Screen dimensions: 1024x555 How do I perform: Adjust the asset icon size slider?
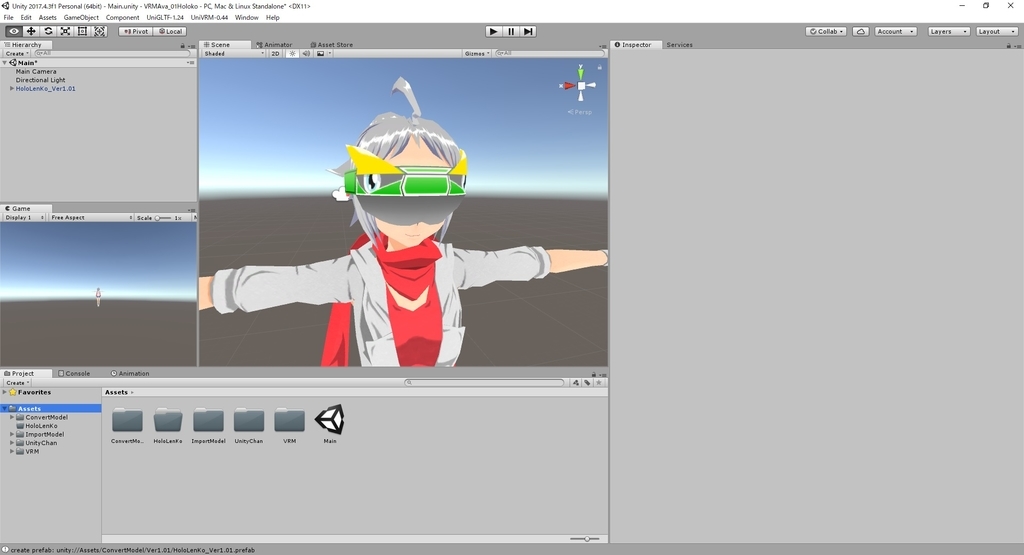tap(586, 539)
